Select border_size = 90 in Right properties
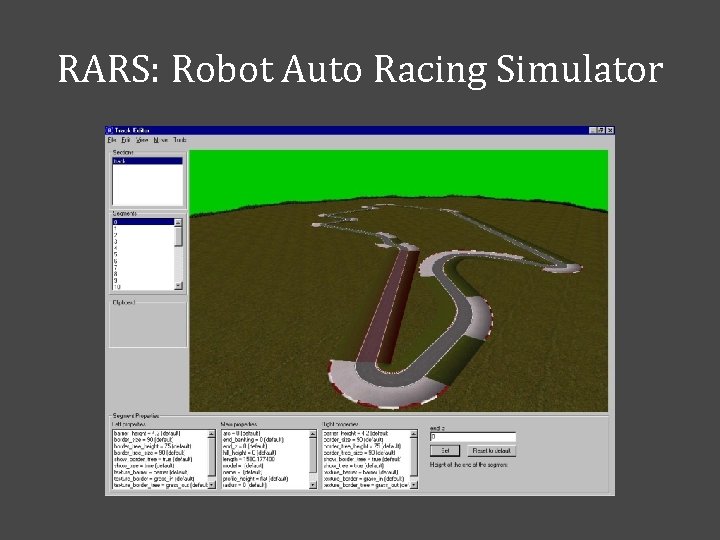720x540 pixels. (x=366, y=439)
